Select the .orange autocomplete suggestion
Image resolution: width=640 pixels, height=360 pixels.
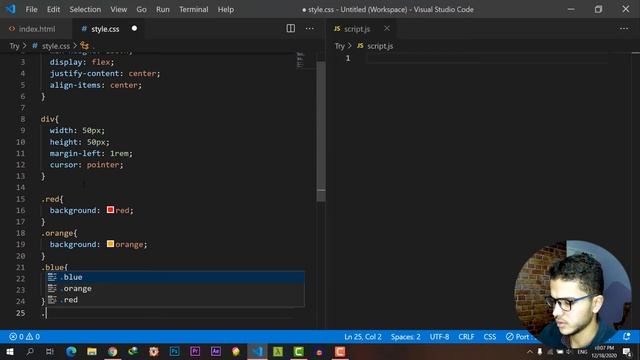click(175, 289)
